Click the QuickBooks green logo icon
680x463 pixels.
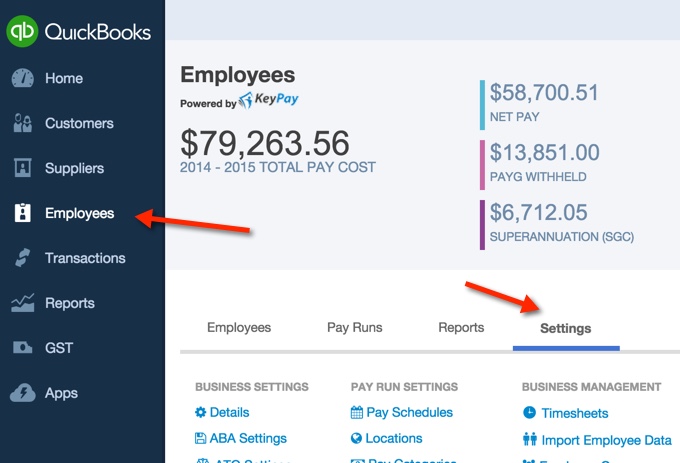coord(22,31)
